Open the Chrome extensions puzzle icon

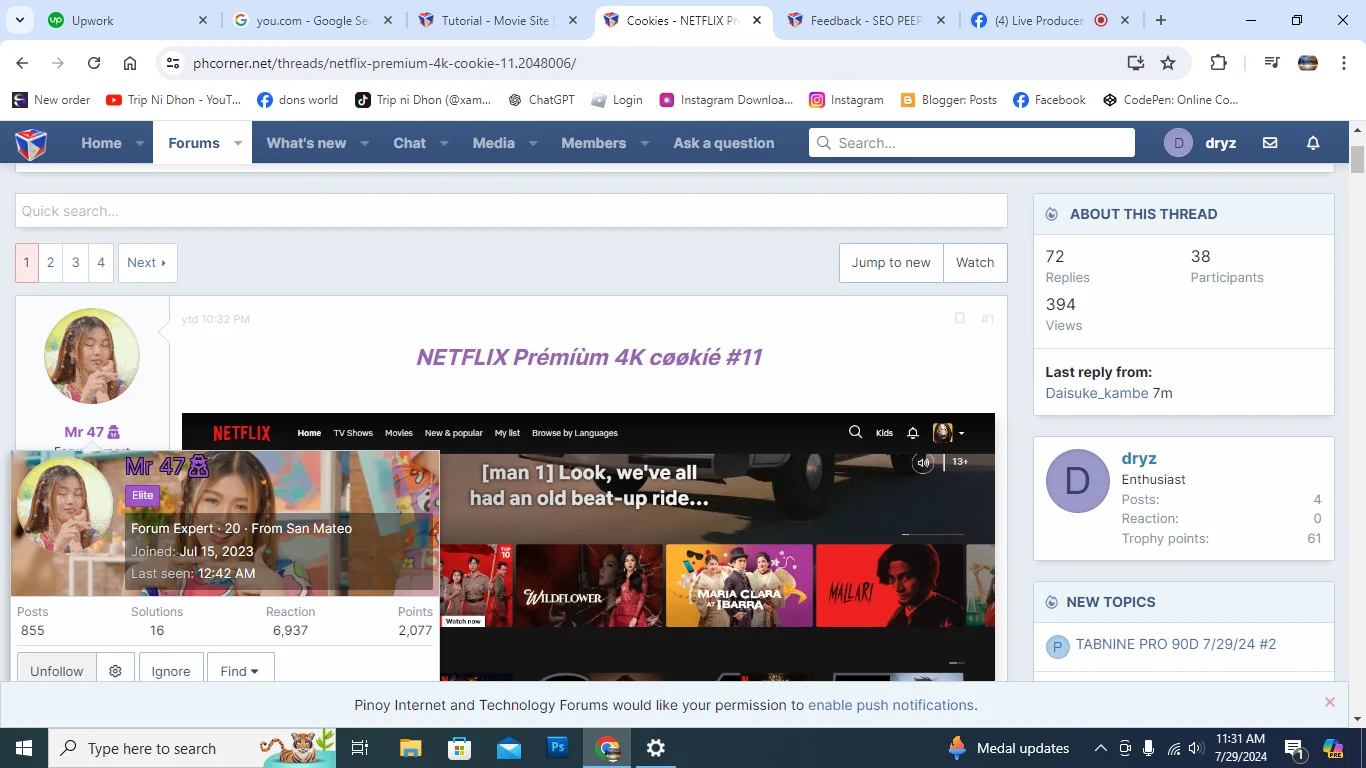tap(1218, 63)
